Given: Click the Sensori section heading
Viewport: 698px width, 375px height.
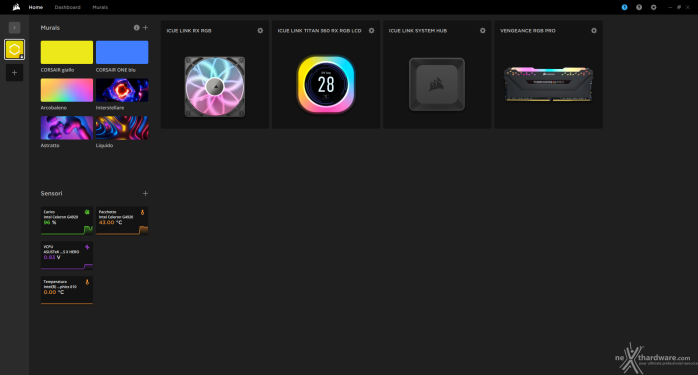Looking at the screenshot, I should click(52, 193).
